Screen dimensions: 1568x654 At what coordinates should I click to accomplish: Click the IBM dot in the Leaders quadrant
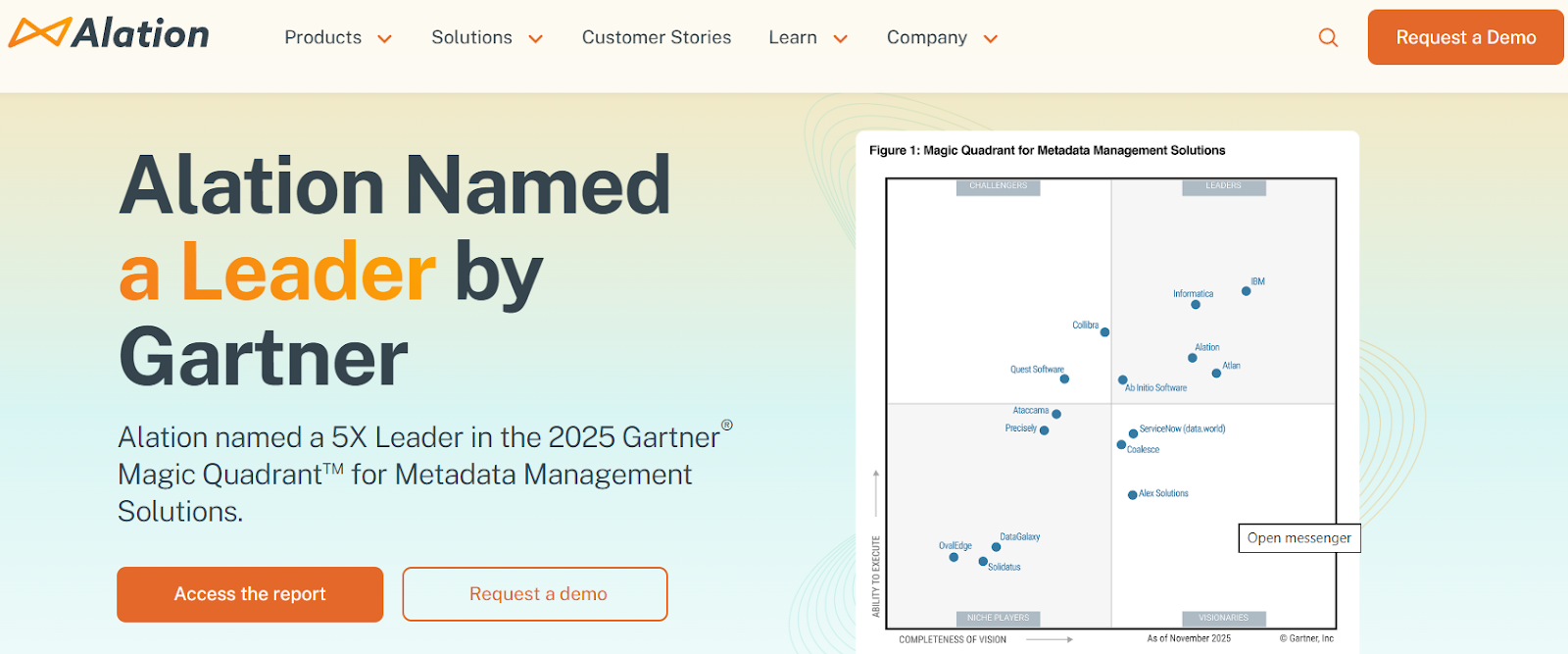(x=1247, y=291)
